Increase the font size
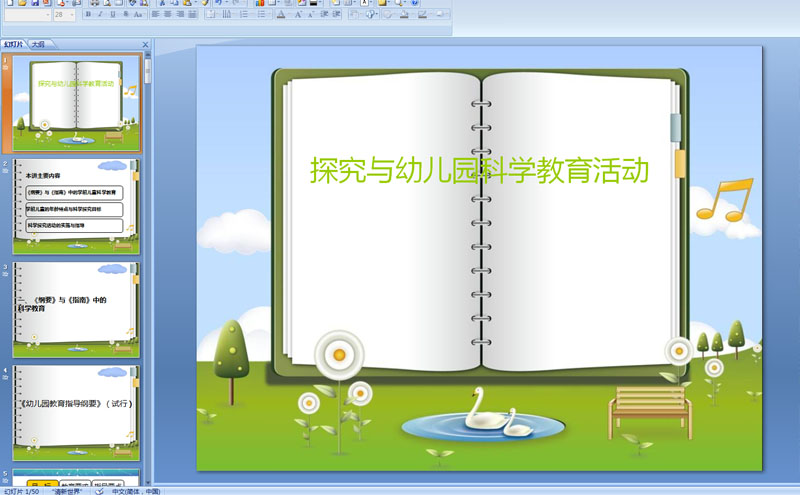The image size is (800, 495). click(x=298, y=14)
